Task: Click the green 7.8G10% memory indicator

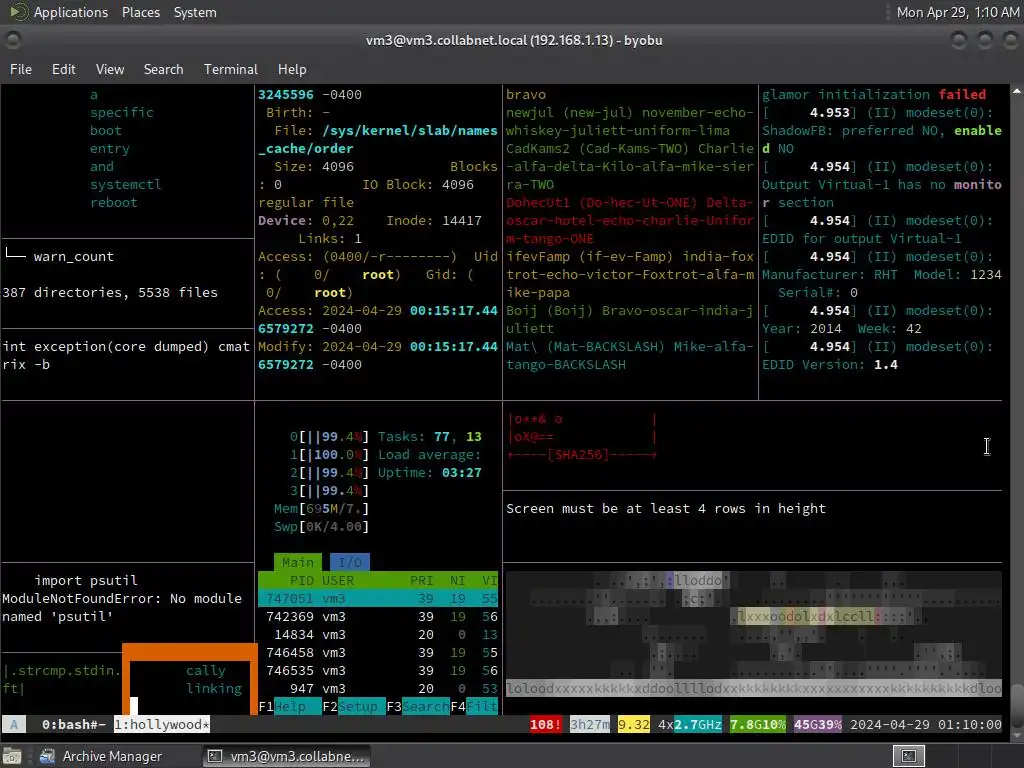Action: click(758, 724)
